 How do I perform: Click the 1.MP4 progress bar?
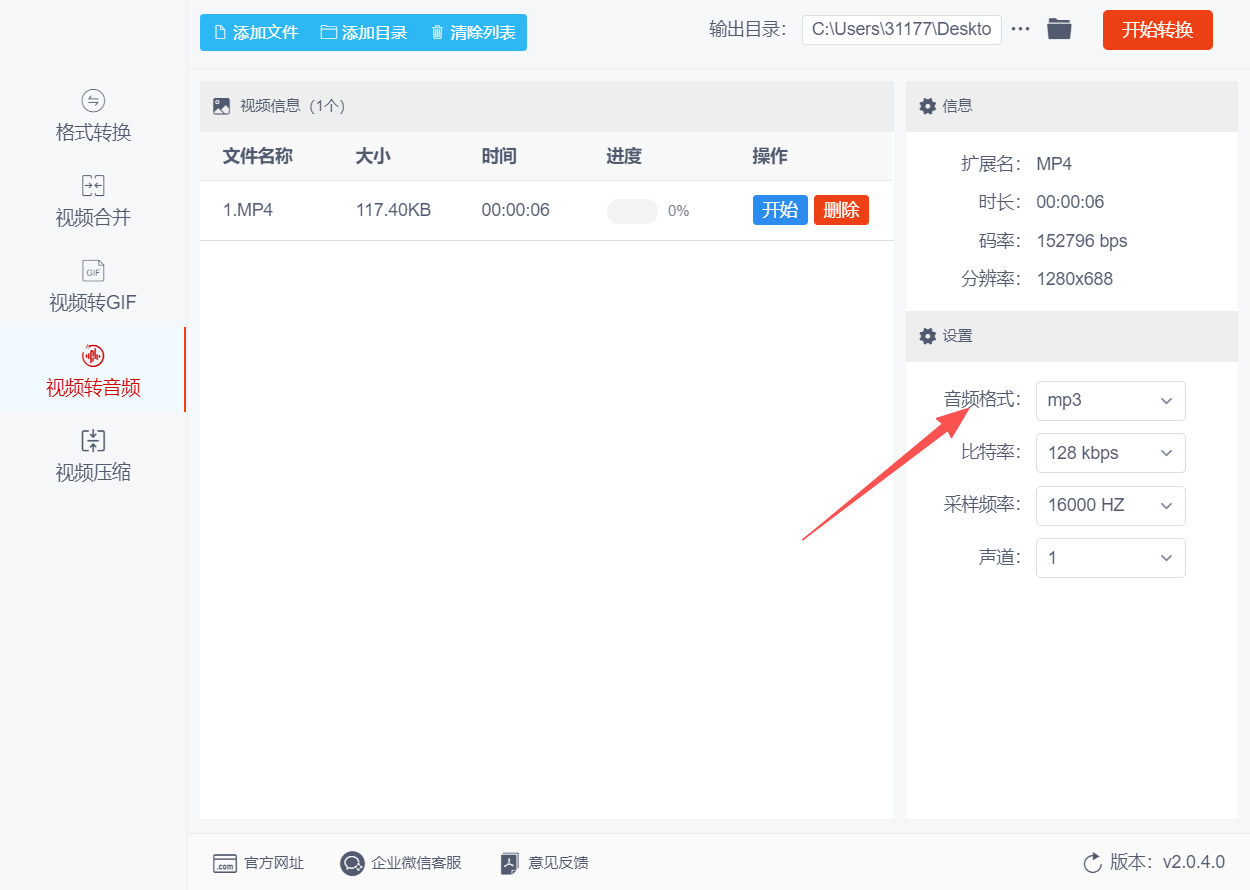pos(632,211)
